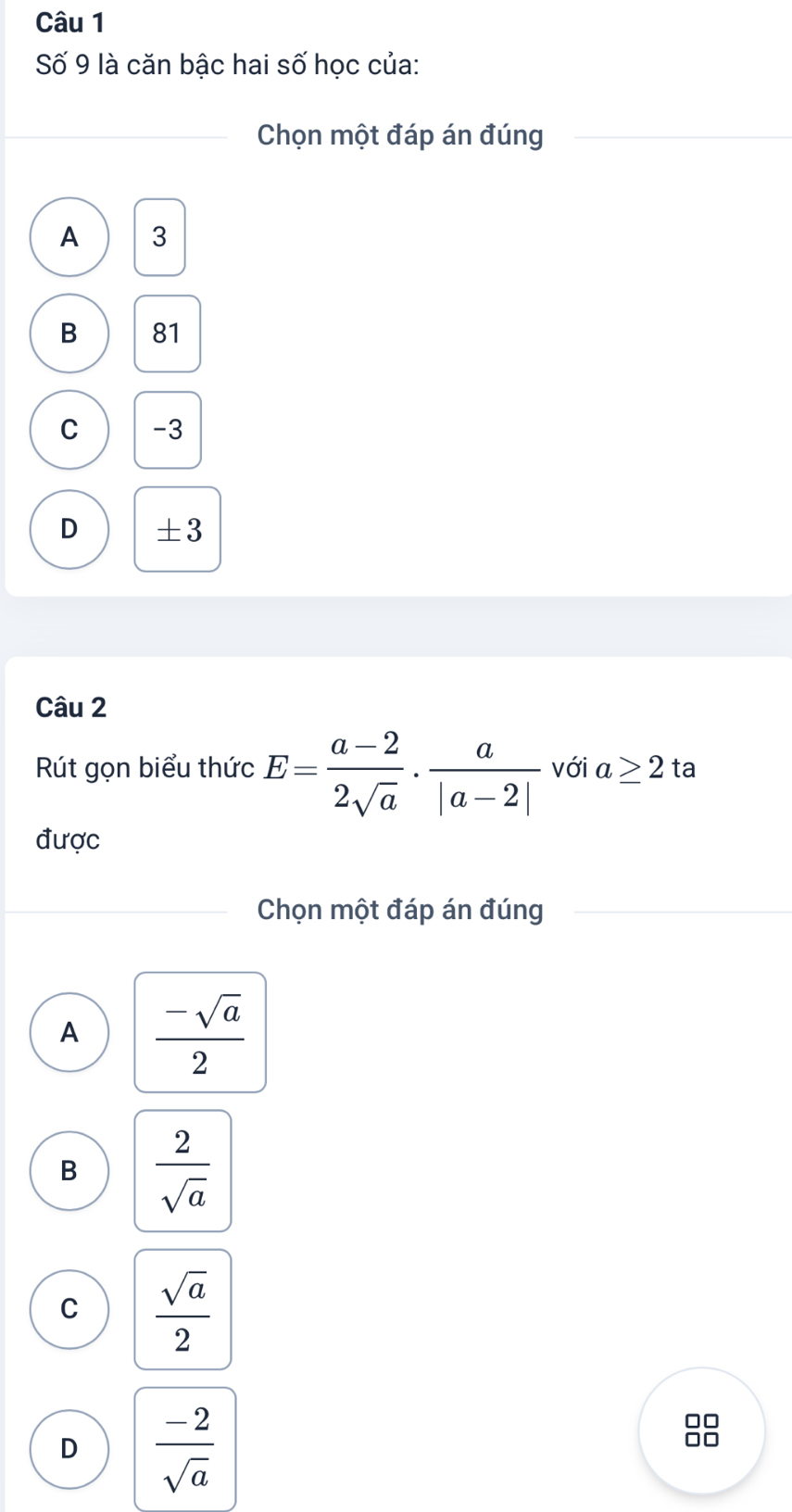Screen dimensions: 792x1512
Task: Tap the answer box showing only 3
Action: [159, 237]
